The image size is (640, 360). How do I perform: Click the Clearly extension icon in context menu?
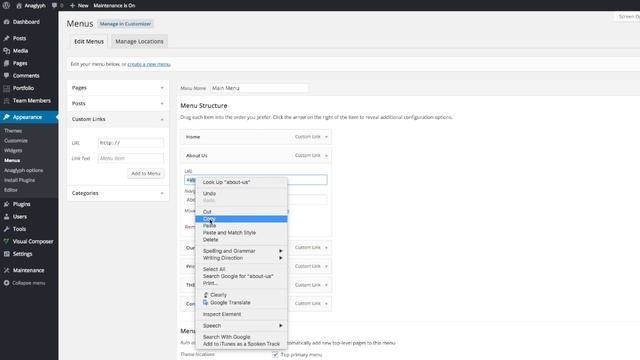(x=206, y=295)
